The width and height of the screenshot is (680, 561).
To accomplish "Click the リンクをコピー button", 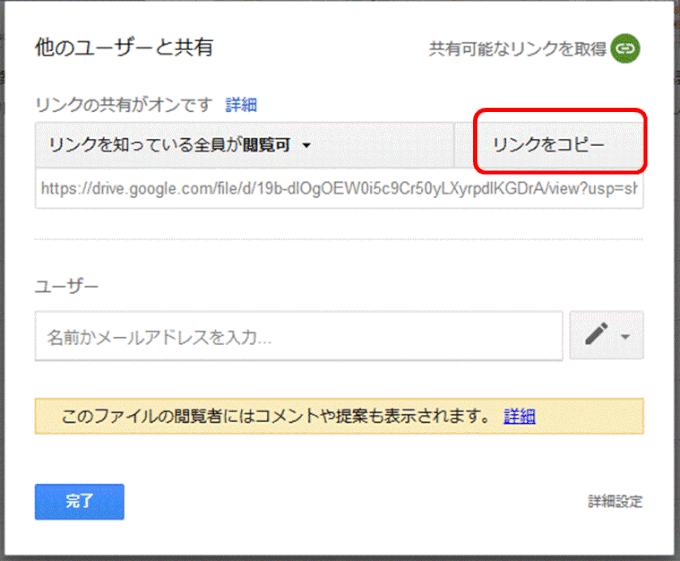I will pyautogui.click(x=549, y=145).
